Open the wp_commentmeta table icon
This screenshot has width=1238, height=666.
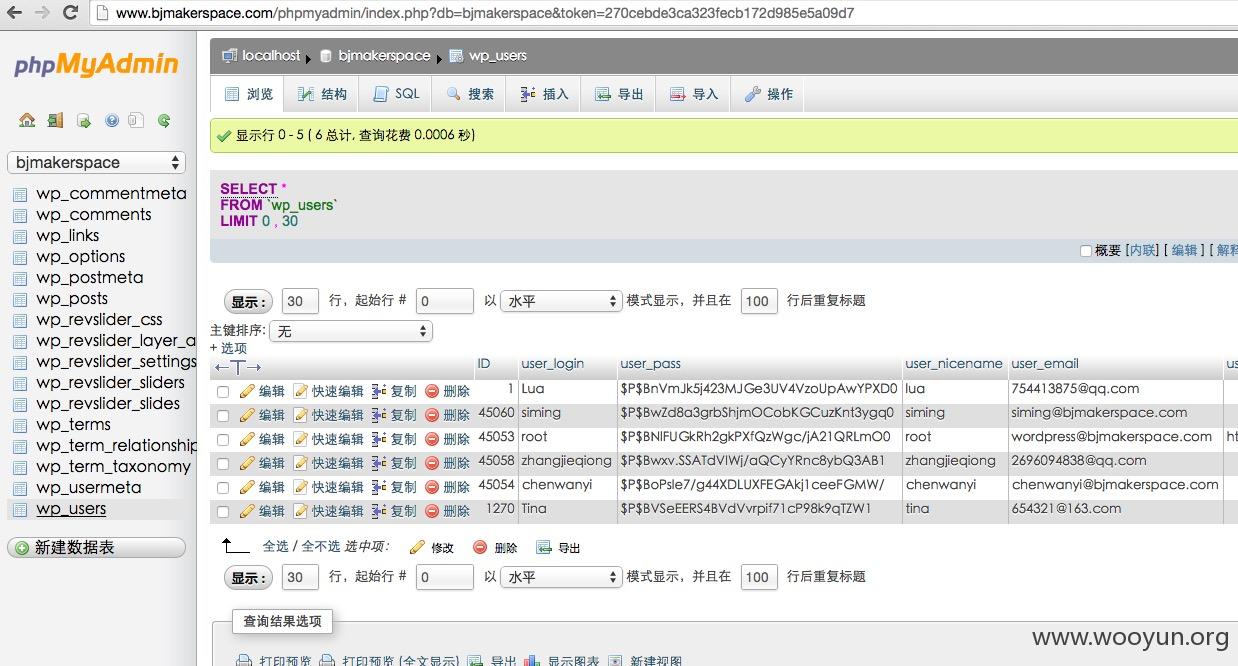coord(20,194)
